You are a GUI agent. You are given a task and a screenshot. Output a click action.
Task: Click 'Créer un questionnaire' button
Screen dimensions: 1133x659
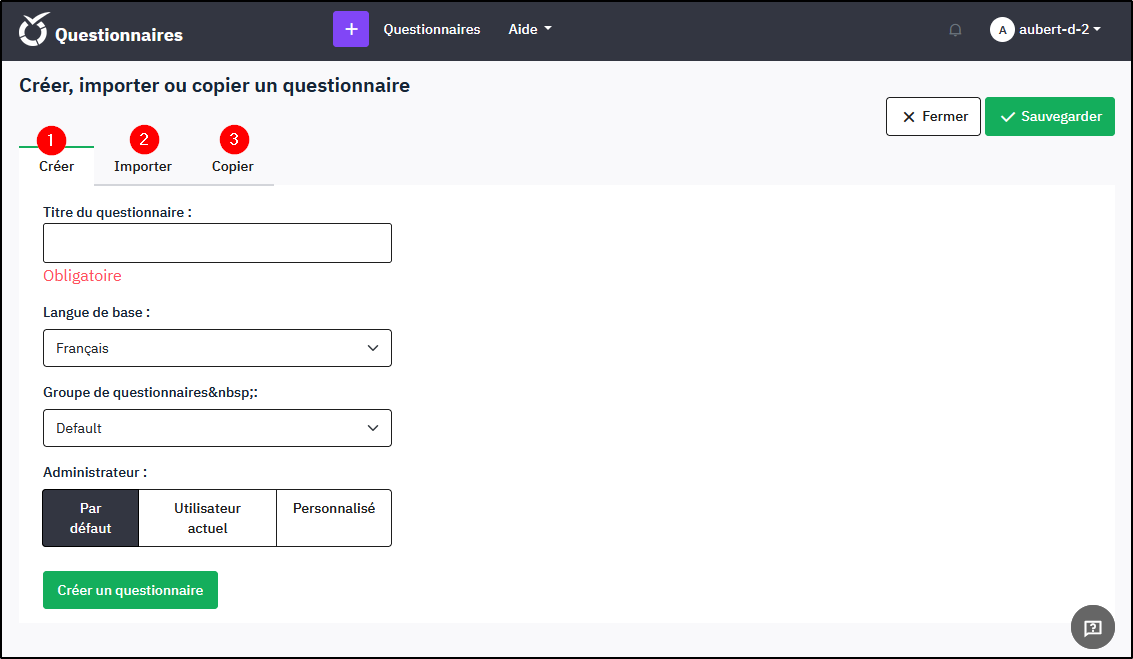130,590
